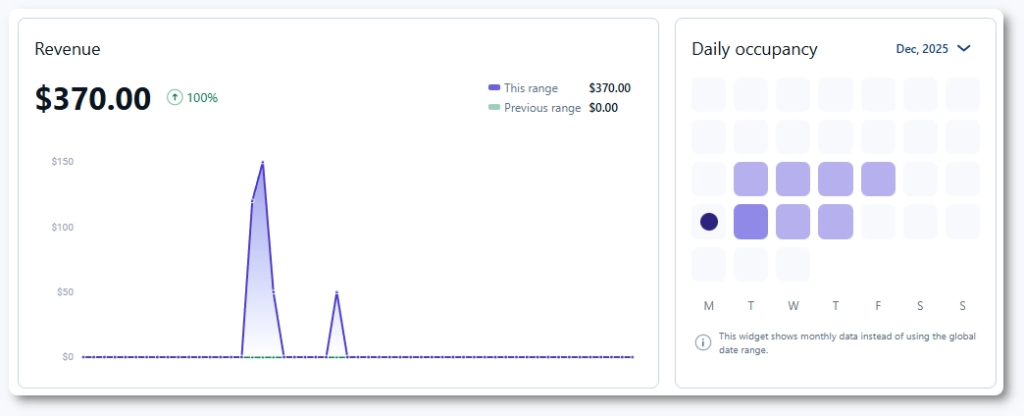Click the darkest purple Tuesday occupancy cell
This screenshot has width=1024, height=416.
point(751,222)
